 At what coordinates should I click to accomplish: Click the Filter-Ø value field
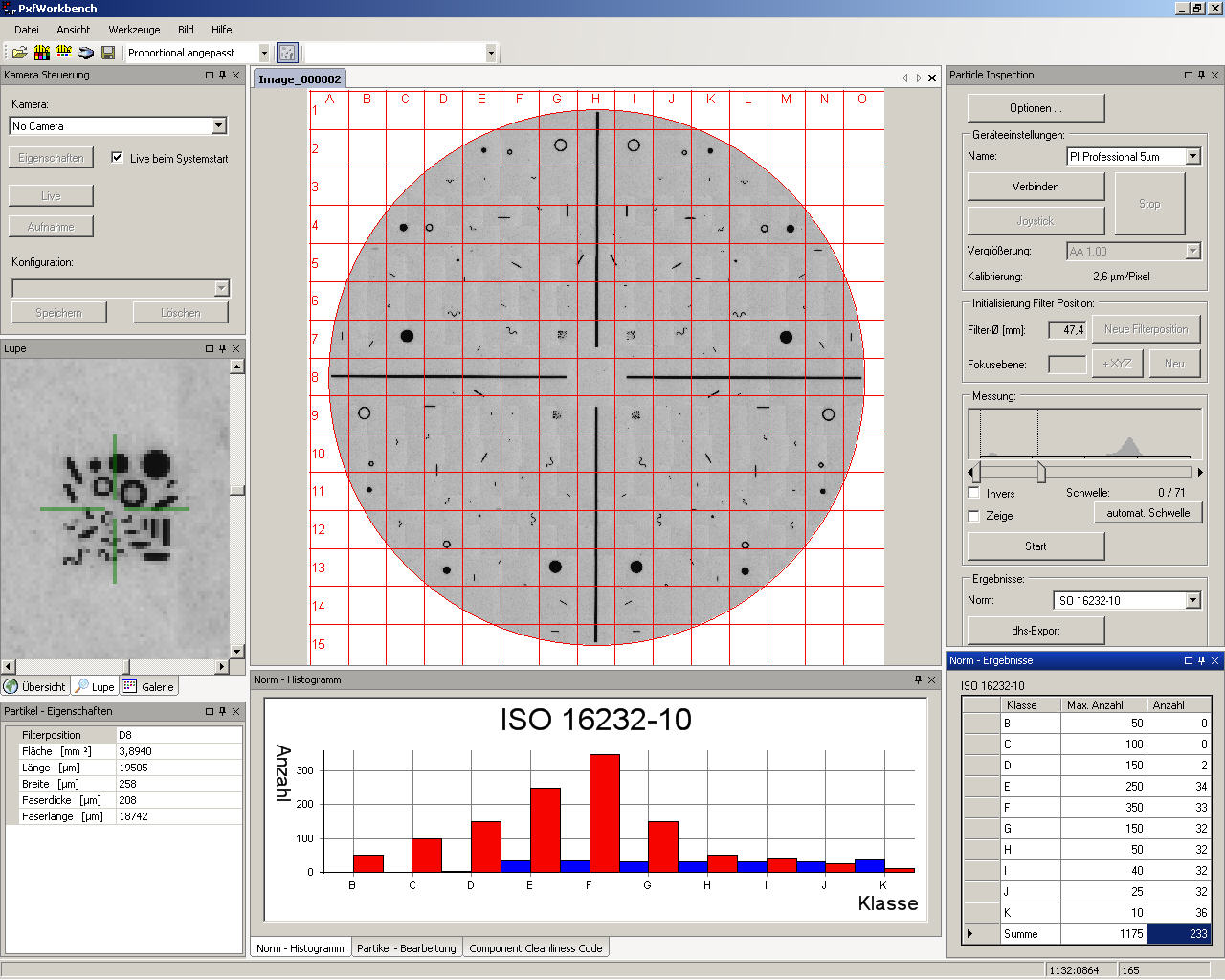pyautogui.click(x=1067, y=330)
